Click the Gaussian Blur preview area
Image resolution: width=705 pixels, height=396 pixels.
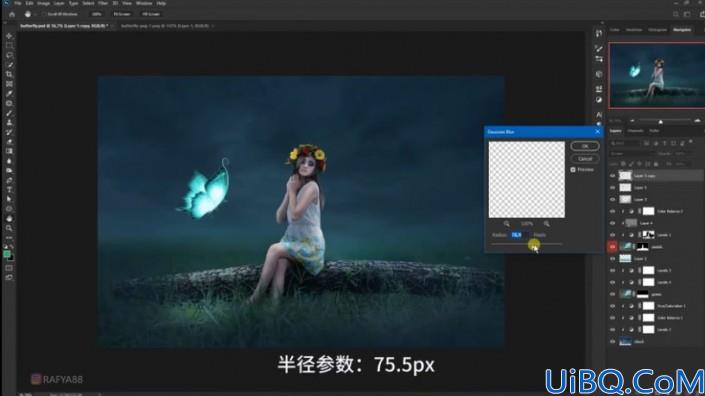click(527, 179)
